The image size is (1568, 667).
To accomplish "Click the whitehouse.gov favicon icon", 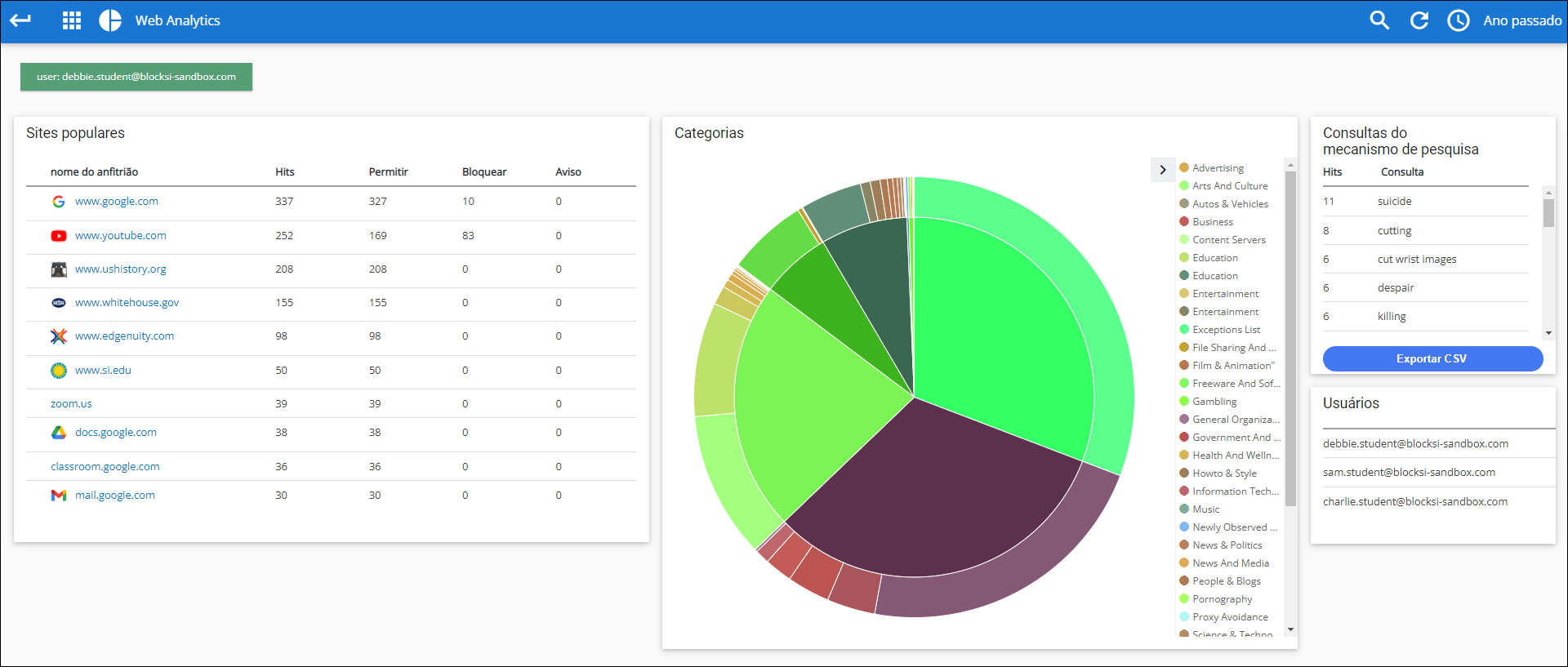I will coord(59,303).
